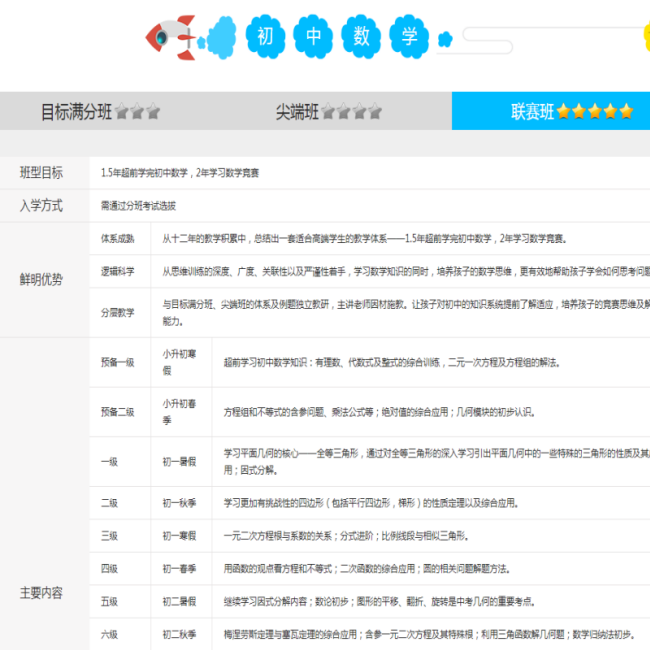Select the 分层教学 advantage label
The image size is (650, 650).
(117, 312)
